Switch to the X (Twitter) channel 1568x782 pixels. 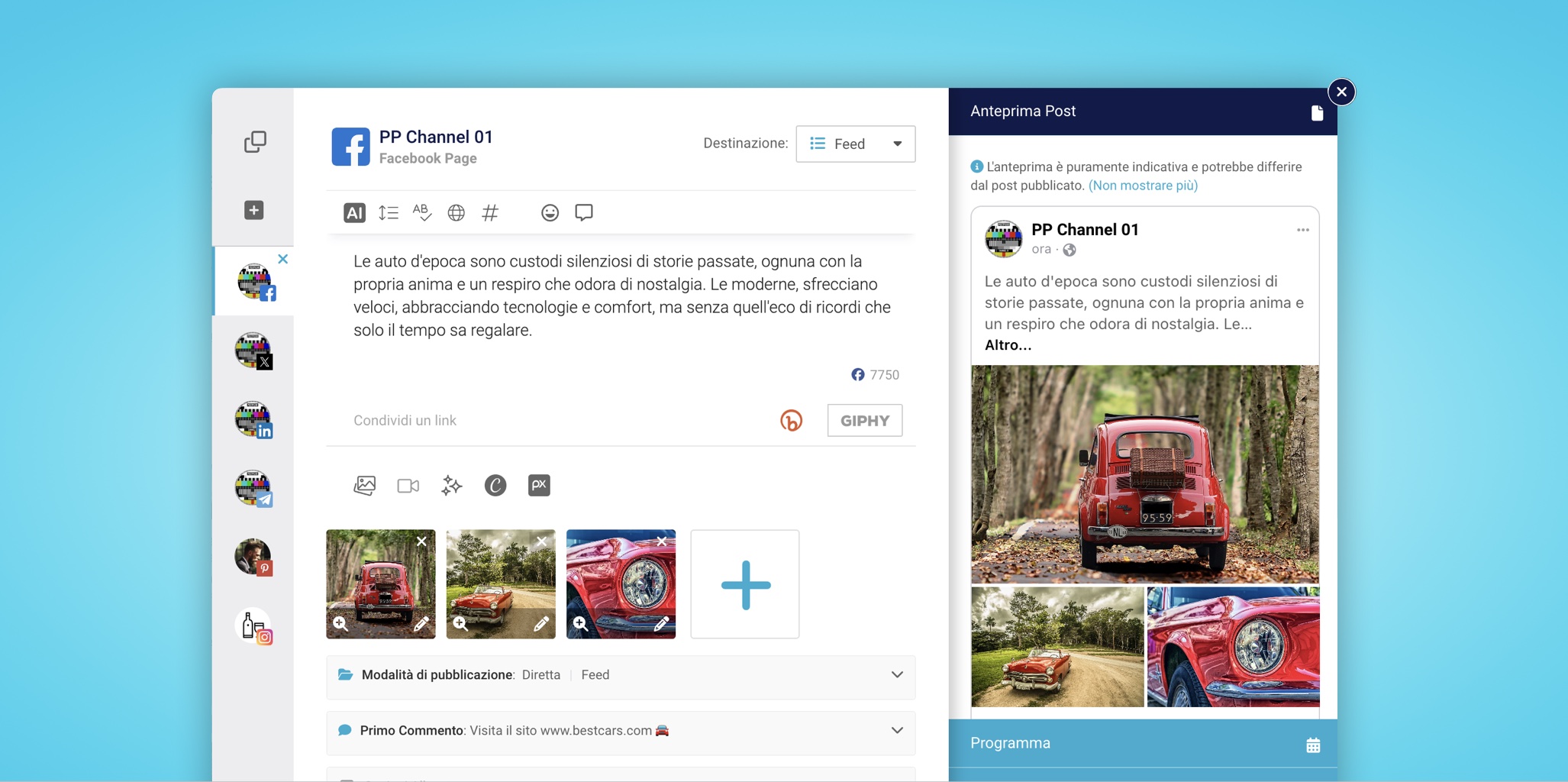coord(253,351)
